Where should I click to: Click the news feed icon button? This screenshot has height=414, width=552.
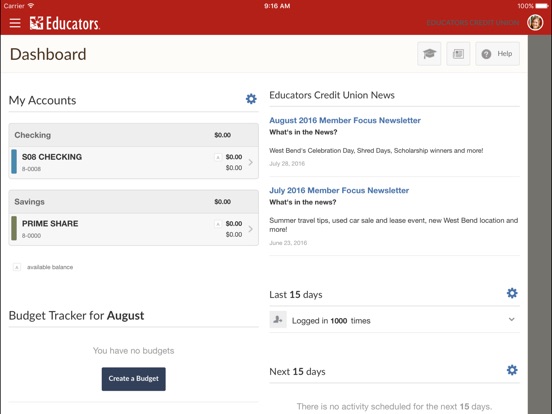[458, 54]
